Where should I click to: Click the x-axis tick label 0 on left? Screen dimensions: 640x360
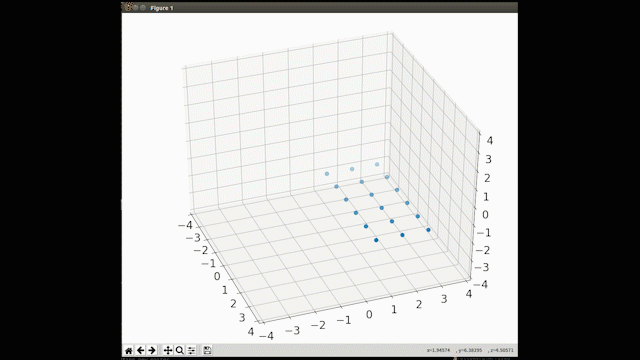click(217, 276)
